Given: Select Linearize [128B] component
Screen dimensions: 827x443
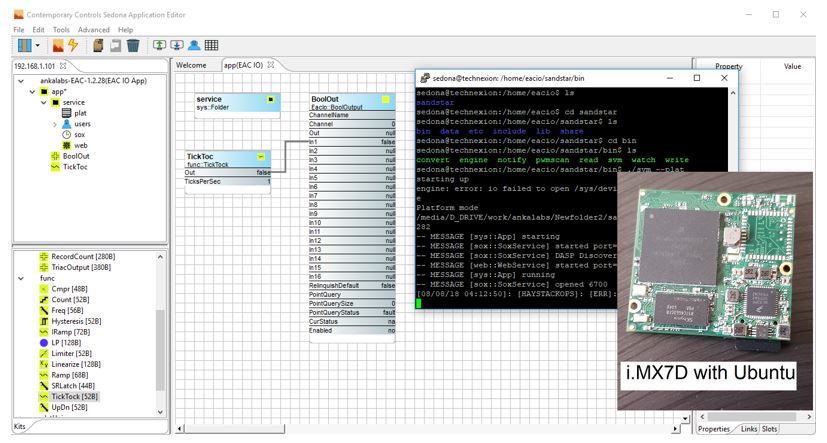Looking at the screenshot, I should pos(76,364).
